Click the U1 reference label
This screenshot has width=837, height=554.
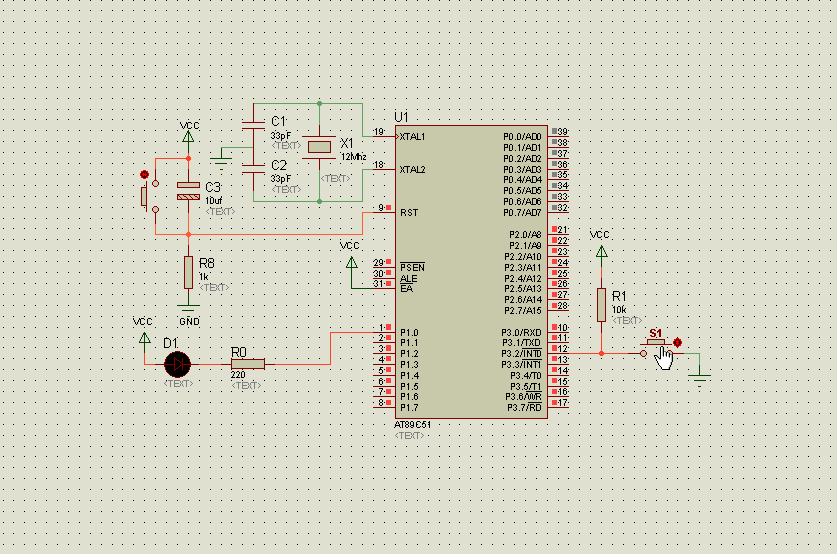click(x=401, y=117)
